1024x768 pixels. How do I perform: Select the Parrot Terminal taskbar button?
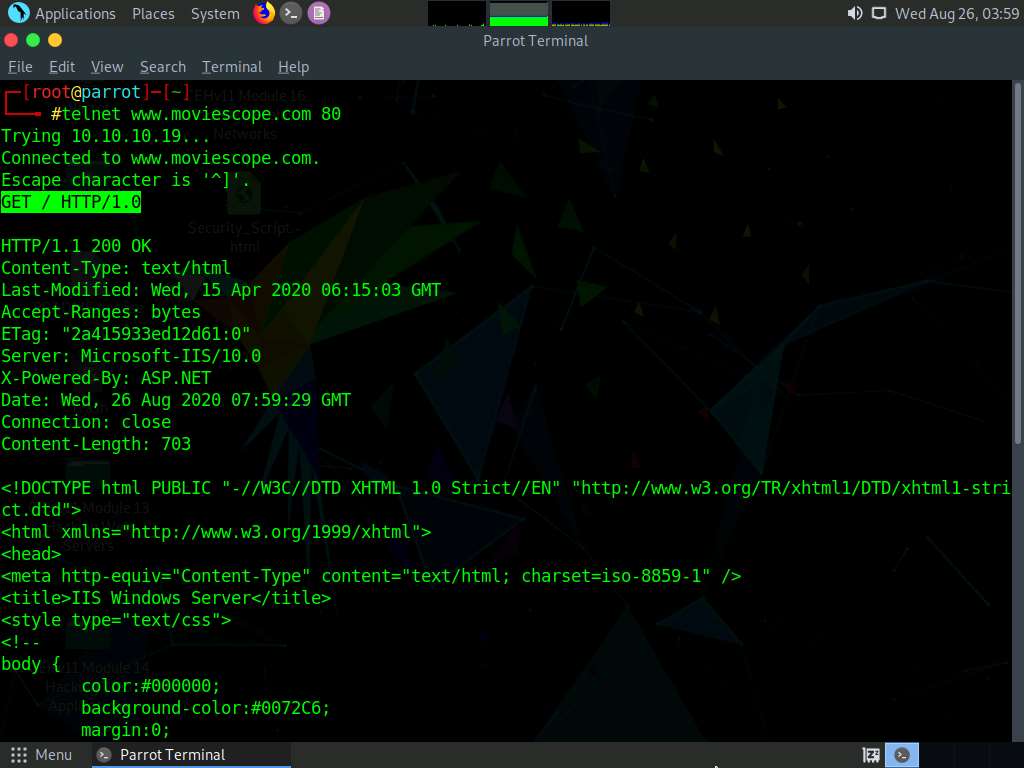(192, 755)
